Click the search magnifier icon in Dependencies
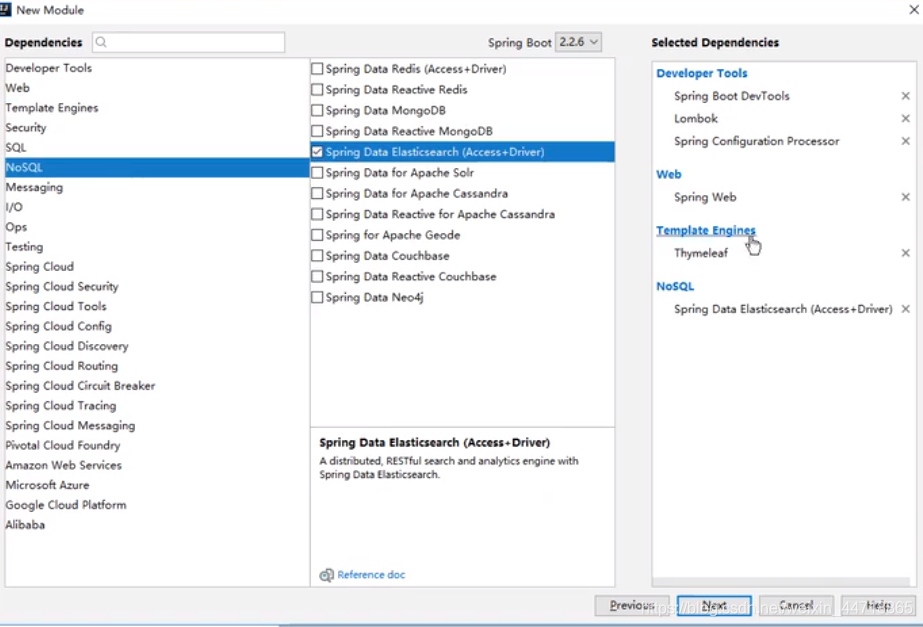This screenshot has height=627, width=923. (101, 42)
